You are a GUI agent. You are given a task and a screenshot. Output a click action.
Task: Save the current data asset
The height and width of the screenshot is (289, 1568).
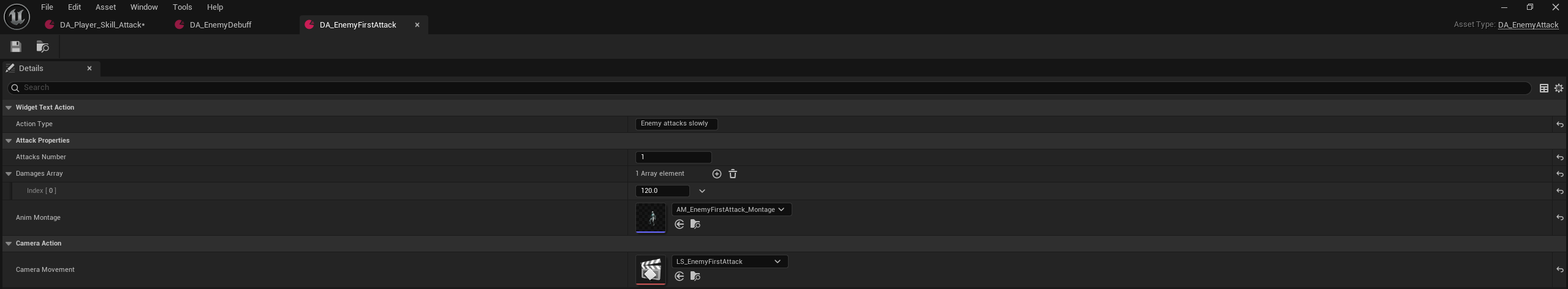pyautogui.click(x=16, y=47)
